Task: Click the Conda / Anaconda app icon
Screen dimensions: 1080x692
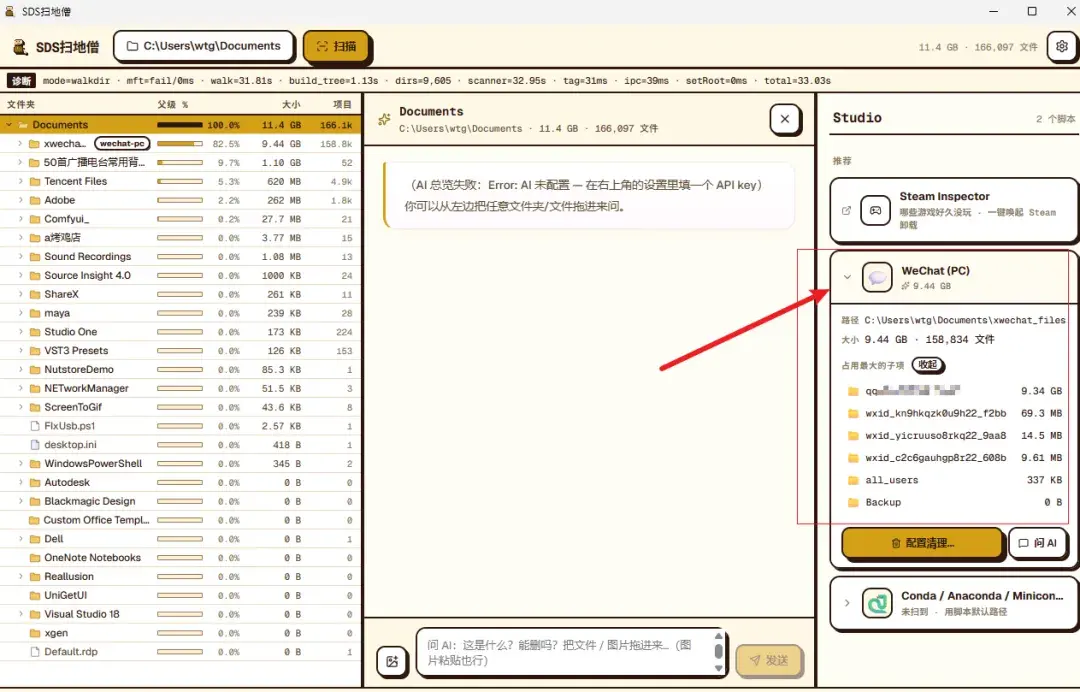Action: tap(878, 604)
